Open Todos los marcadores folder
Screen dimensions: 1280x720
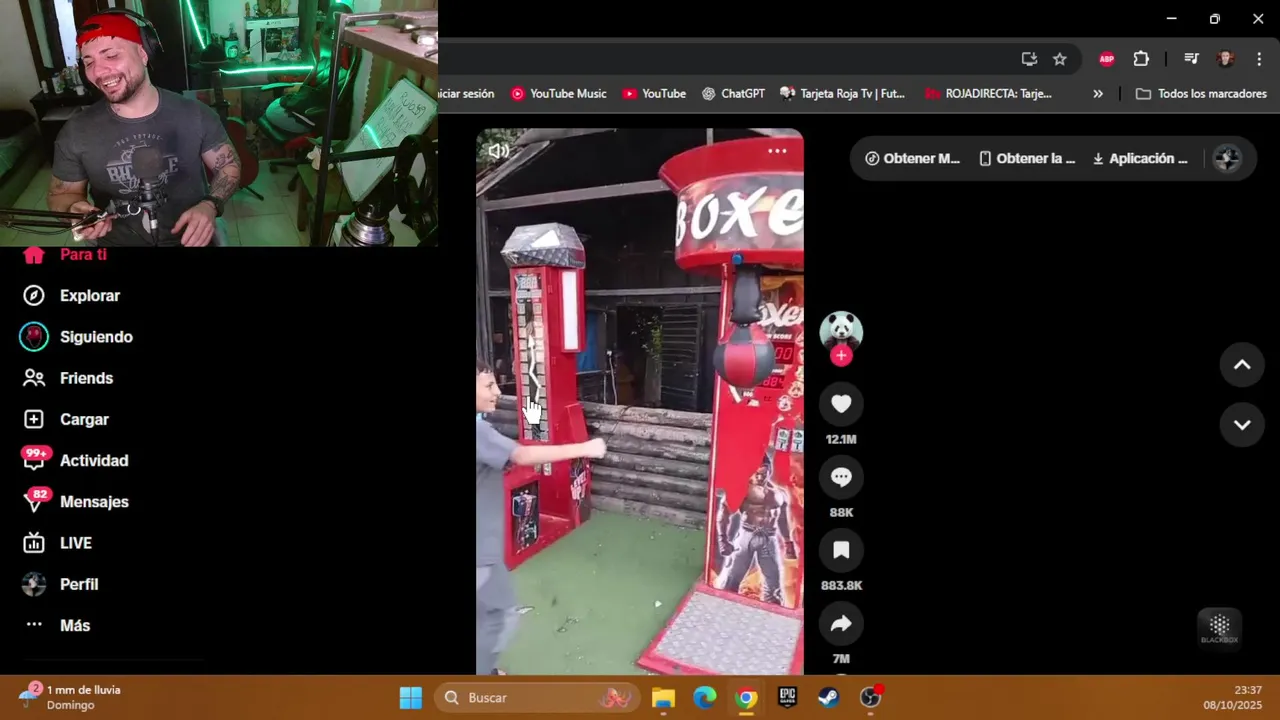[1201, 94]
